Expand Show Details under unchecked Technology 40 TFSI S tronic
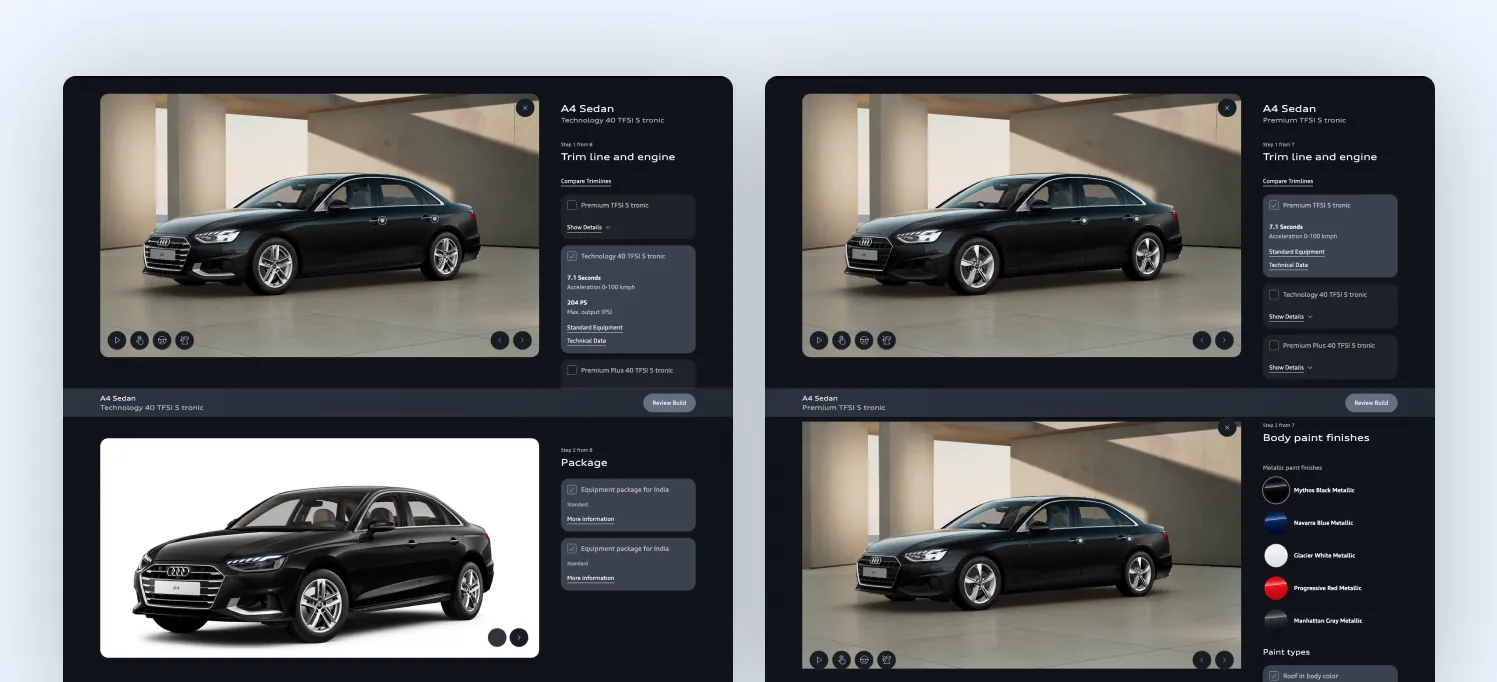 click(x=1291, y=317)
